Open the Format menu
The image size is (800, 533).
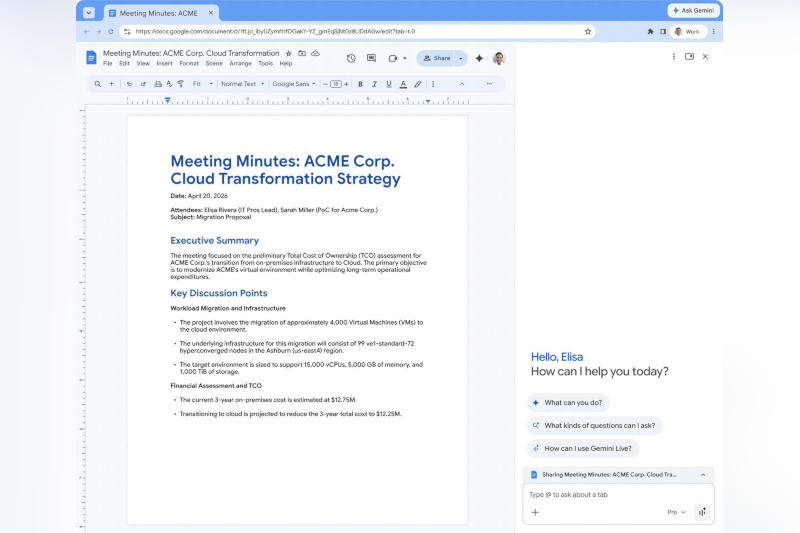[x=188, y=63]
